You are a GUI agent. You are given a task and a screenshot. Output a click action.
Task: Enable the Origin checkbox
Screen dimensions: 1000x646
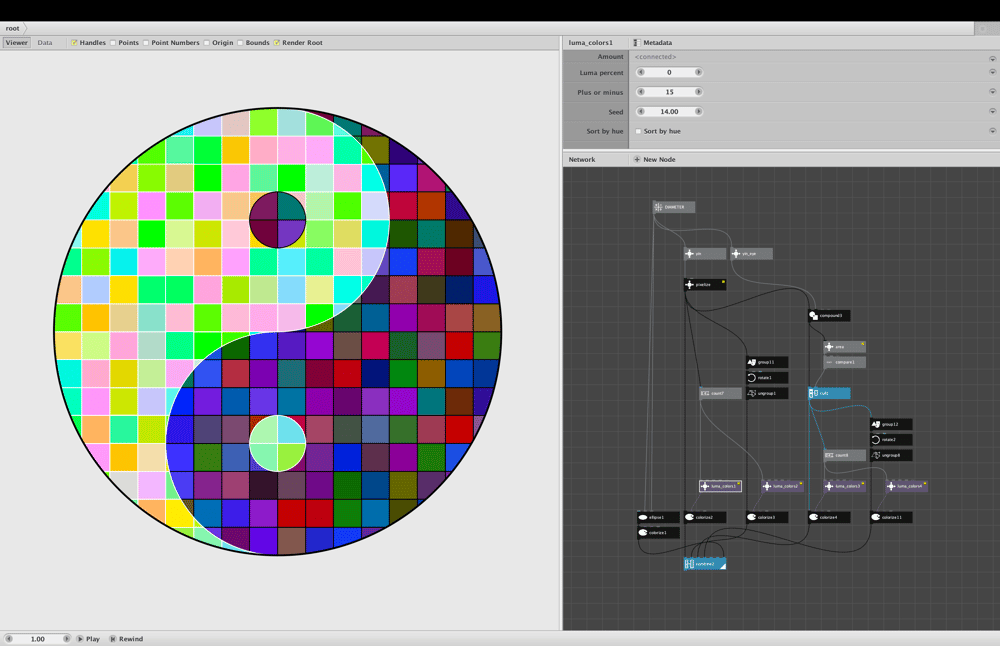pos(207,43)
